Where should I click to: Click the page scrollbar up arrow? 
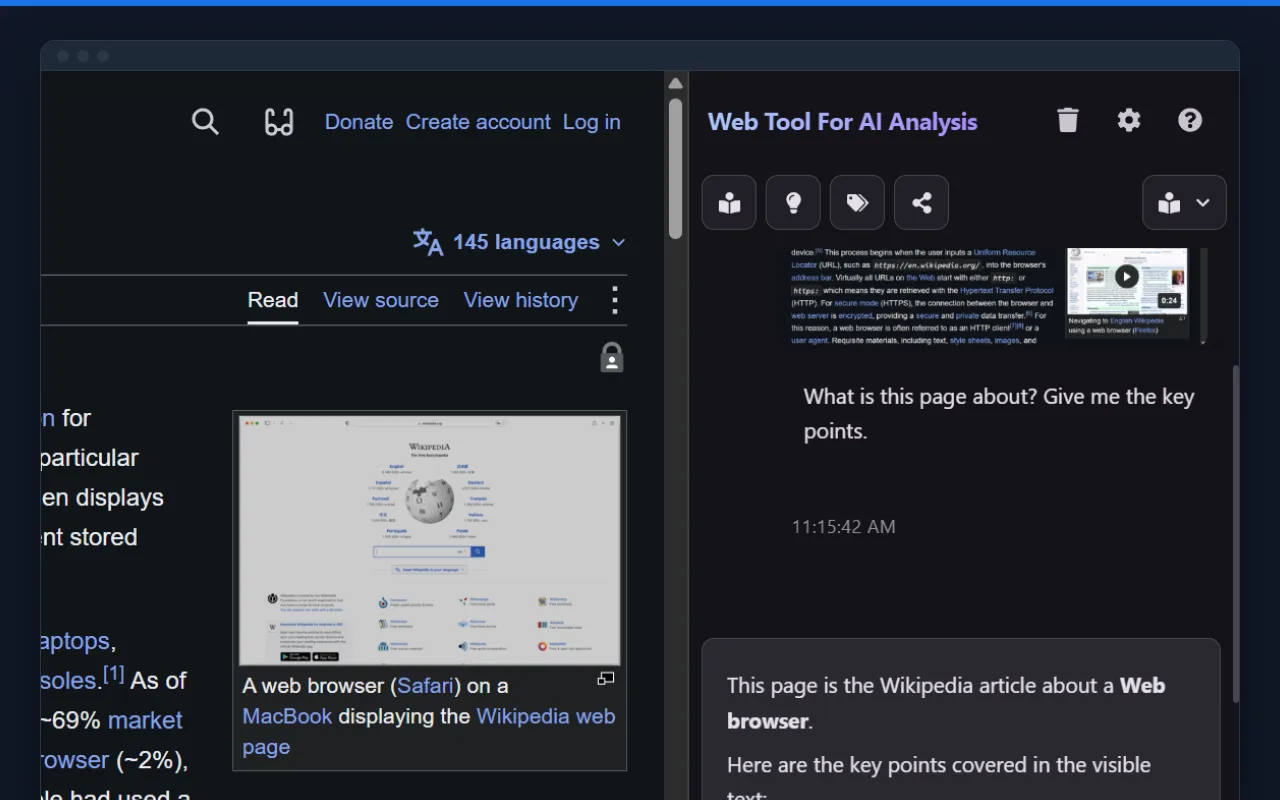click(x=676, y=83)
